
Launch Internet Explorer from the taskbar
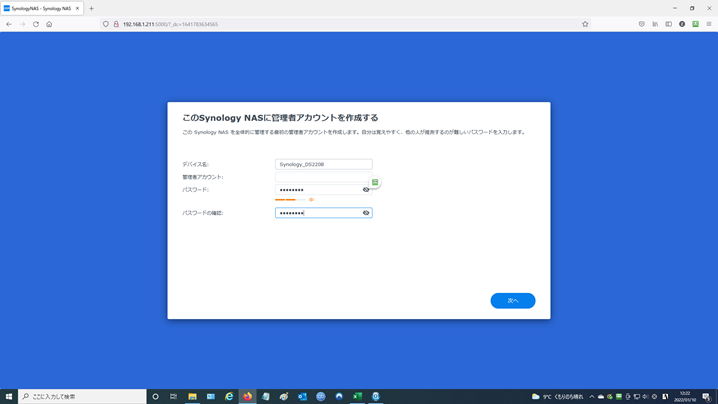[x=229, y=396]
